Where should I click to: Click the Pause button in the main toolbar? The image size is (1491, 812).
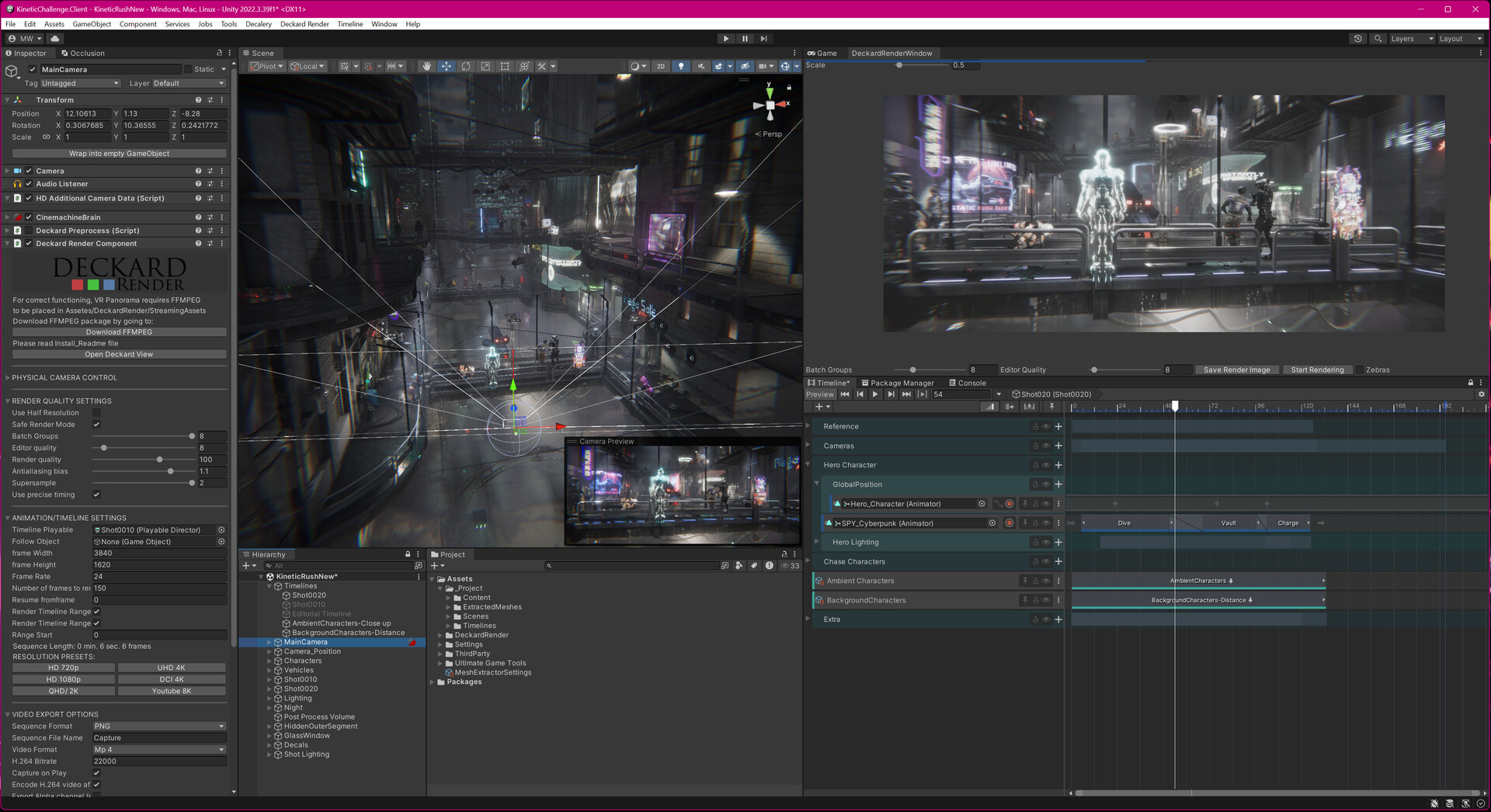pos(745,39)
